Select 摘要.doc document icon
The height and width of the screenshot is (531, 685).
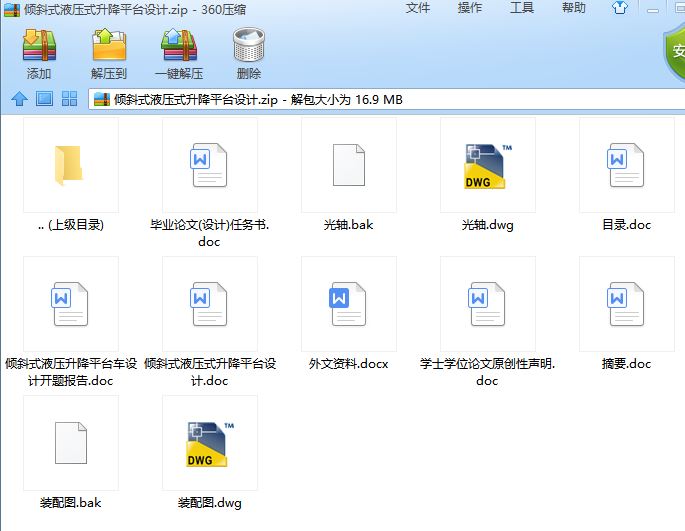[626, 304]
